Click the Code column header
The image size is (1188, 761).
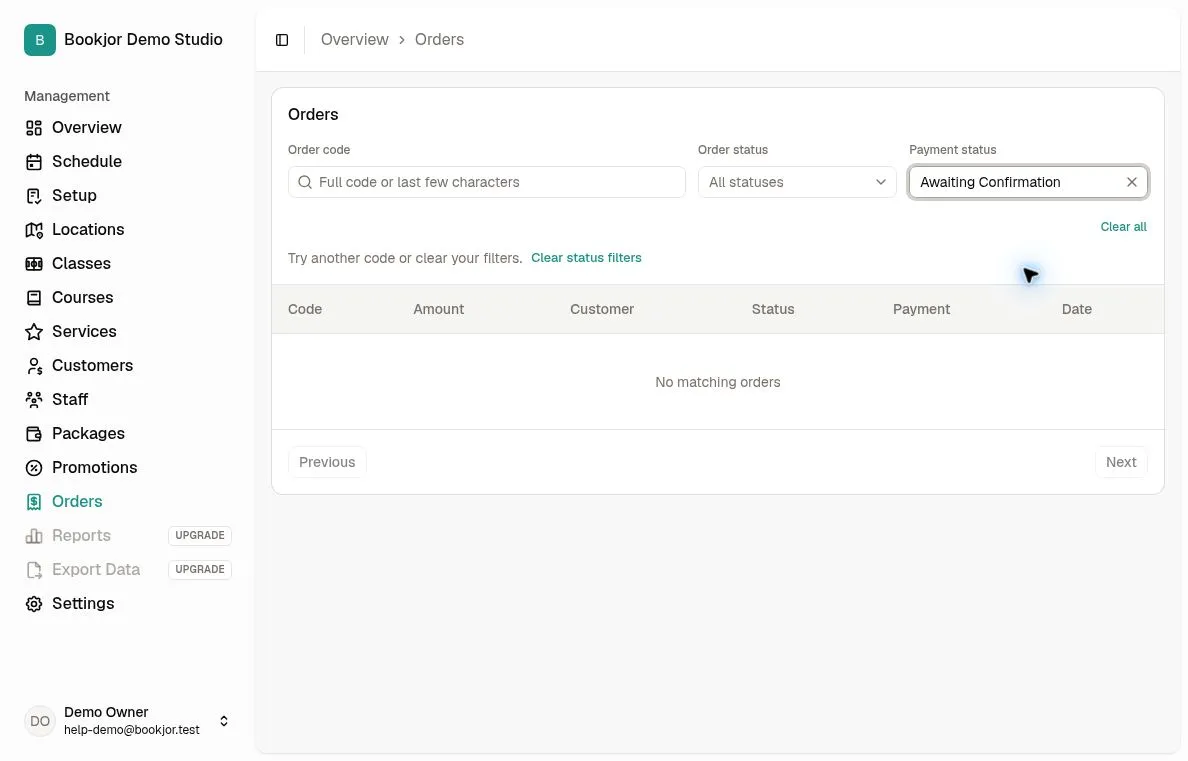[x=305, y=310]
